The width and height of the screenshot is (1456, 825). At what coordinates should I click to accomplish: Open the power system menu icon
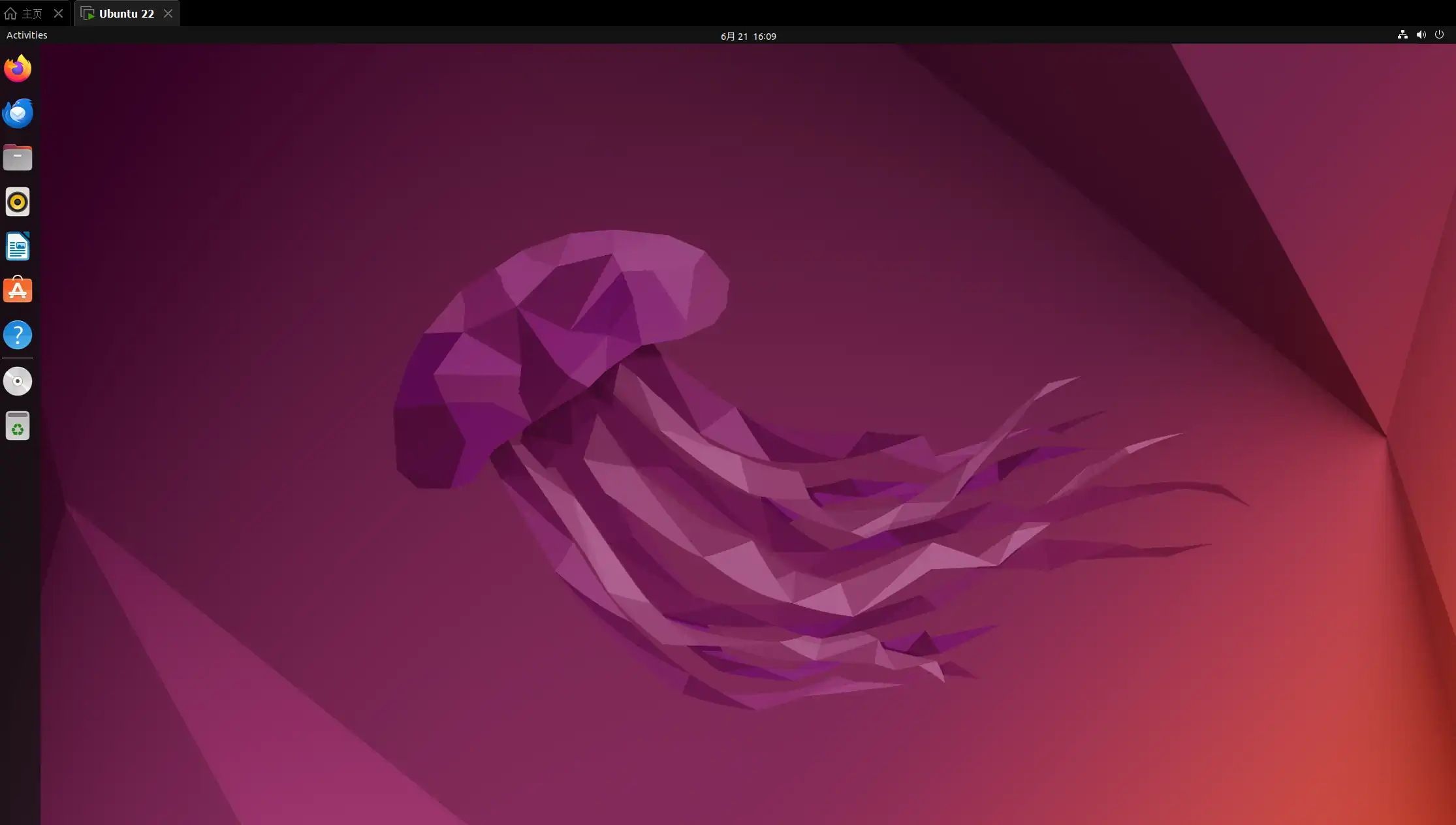(1439, 35)
